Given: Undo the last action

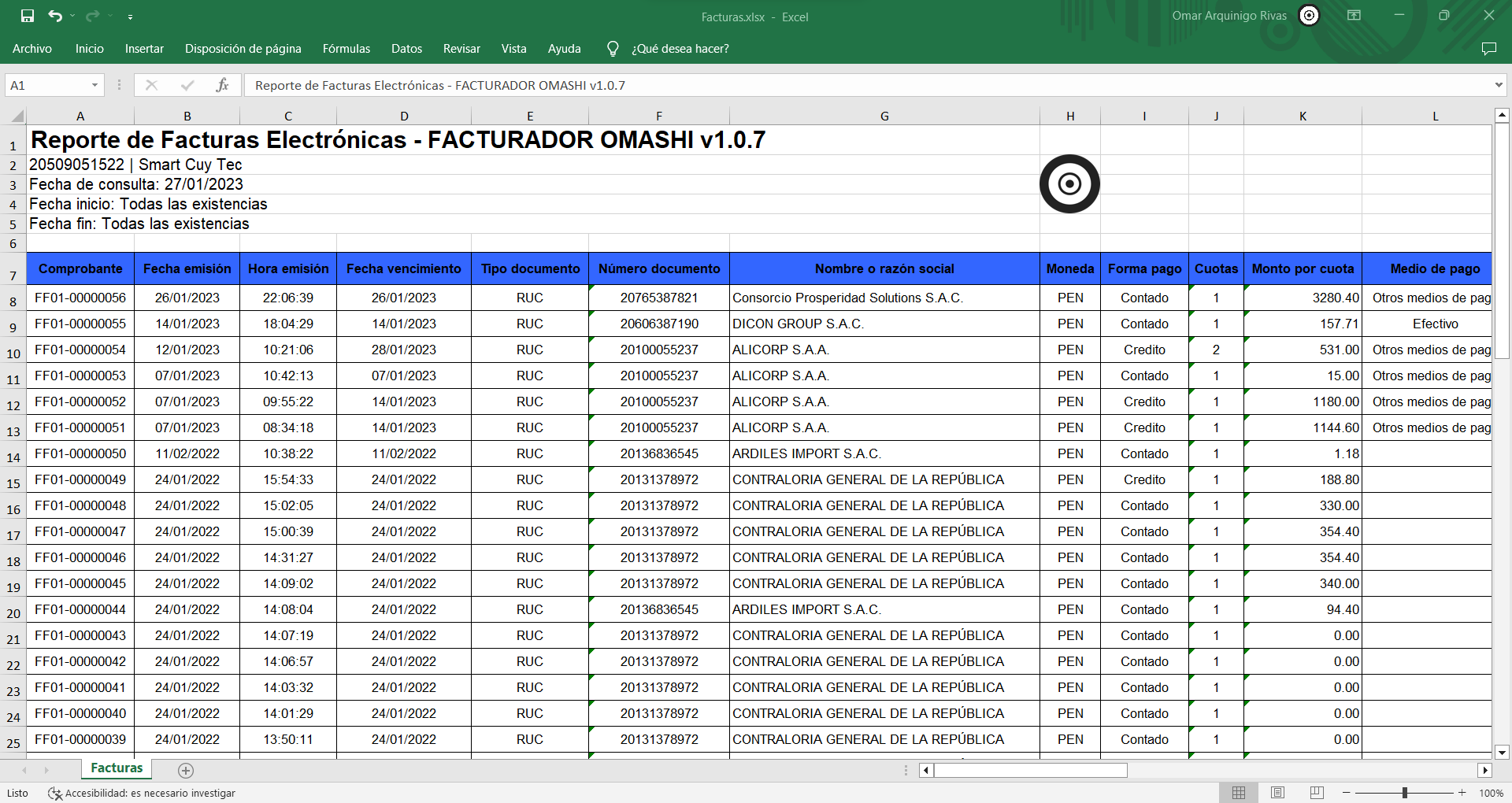Looking at the screenshot, I should coord(54,16).
